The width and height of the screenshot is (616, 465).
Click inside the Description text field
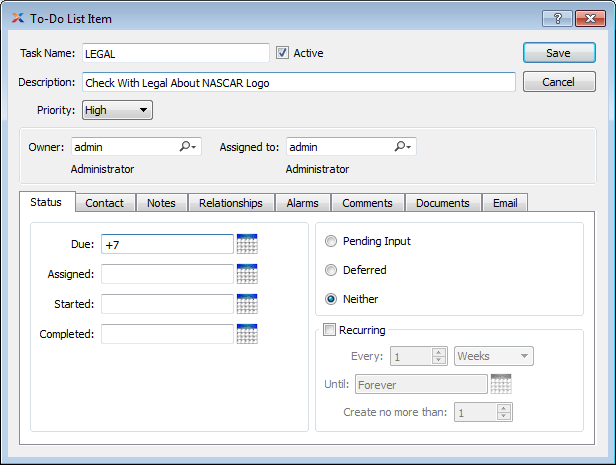298,83
